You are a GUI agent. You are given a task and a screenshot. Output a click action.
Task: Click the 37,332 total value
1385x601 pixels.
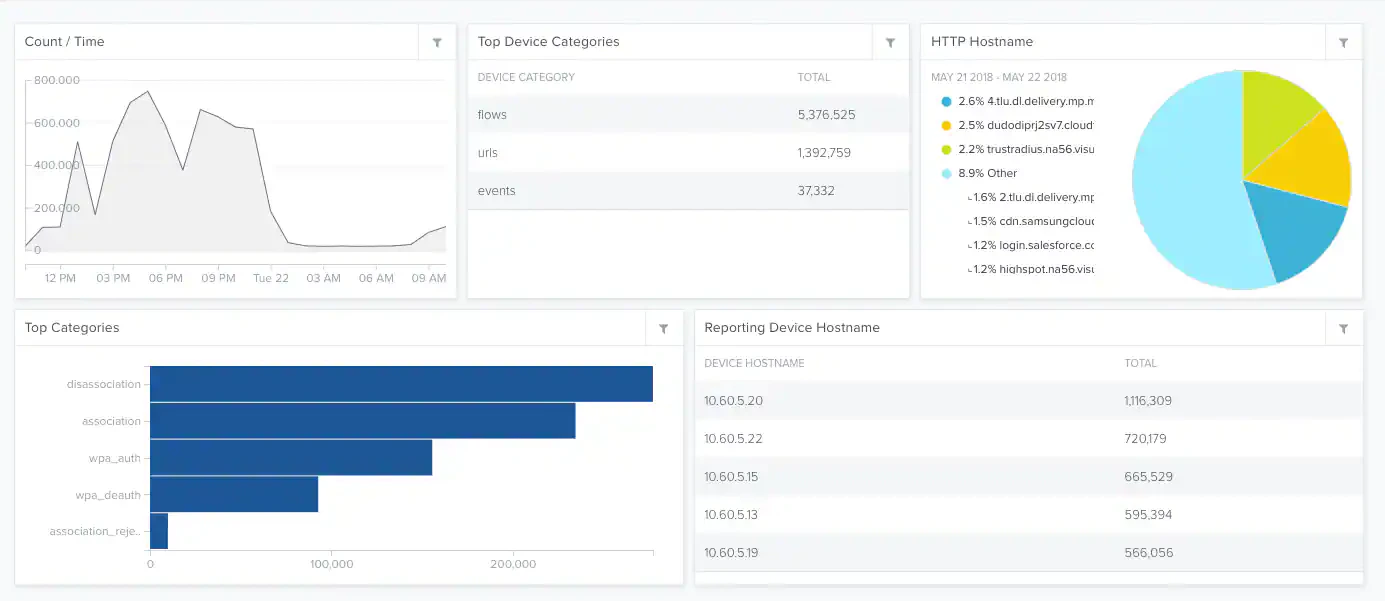816,191
